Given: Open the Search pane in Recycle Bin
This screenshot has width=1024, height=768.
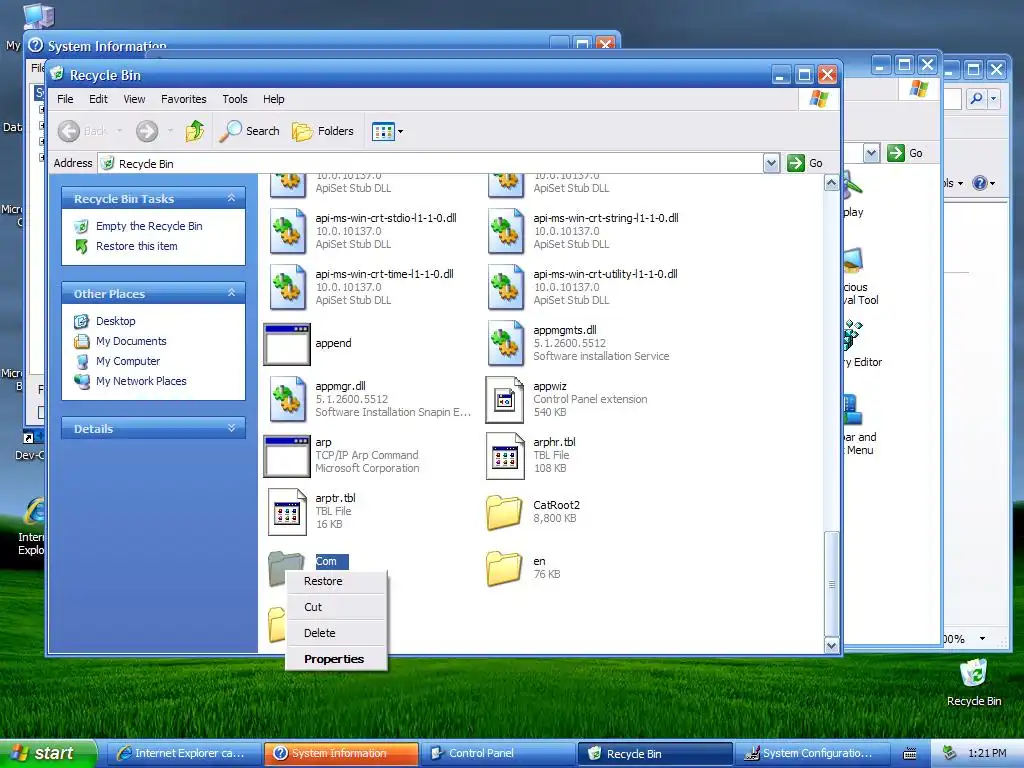Looking at the screenshot, I should (249, 131).
